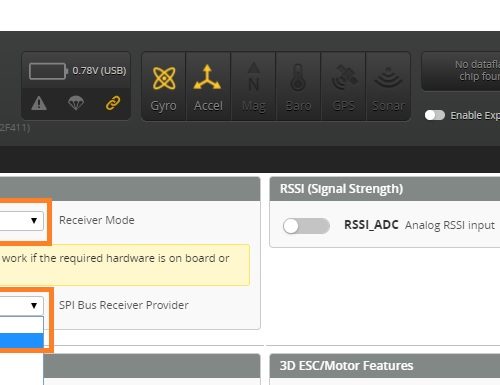This screenshot has width=500, height=385.
Task: Click the Baro sensor icon
Action: click(298, 77)
